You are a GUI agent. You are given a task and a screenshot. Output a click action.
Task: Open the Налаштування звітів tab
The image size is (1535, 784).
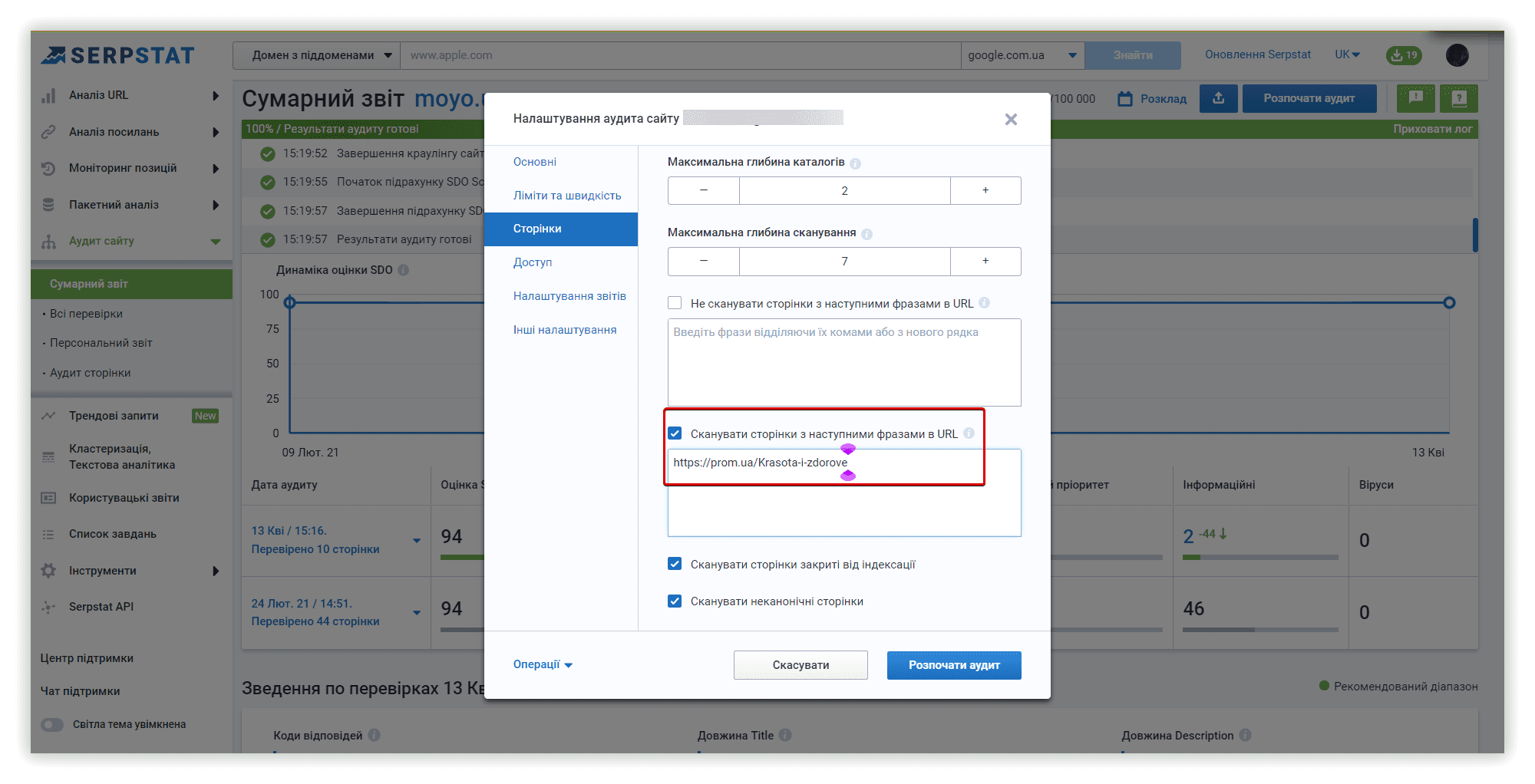(569, 296)
